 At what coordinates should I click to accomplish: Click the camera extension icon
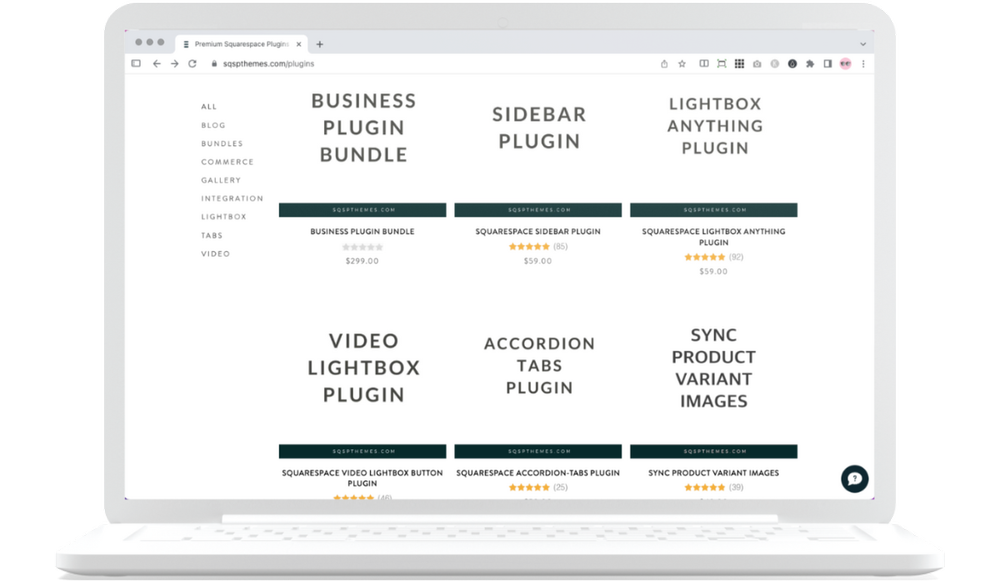(x=757, y=64)
